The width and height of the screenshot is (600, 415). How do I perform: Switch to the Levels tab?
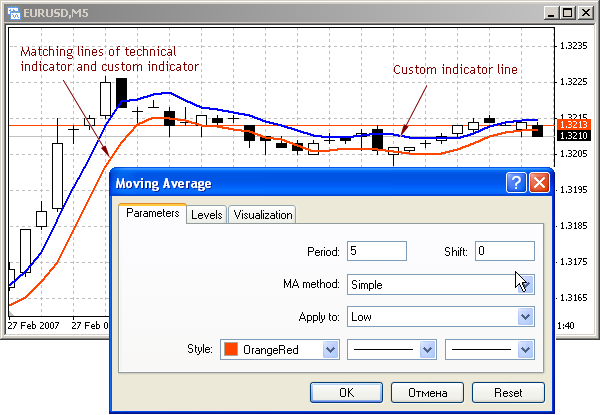(x=207, y=215)
